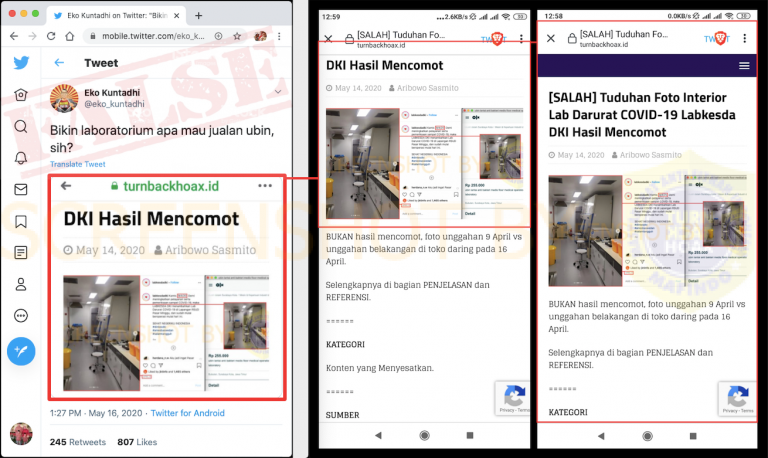Open hamburger menu on right phone site
The height and width of the screenshot is (458, 768).
point(744,66)
